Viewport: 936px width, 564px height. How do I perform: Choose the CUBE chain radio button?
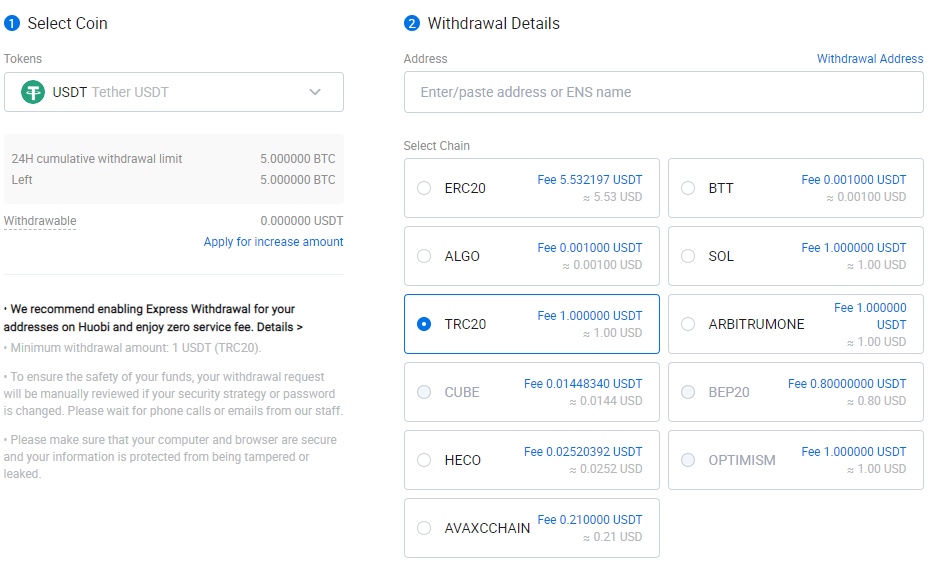point(424,392)
